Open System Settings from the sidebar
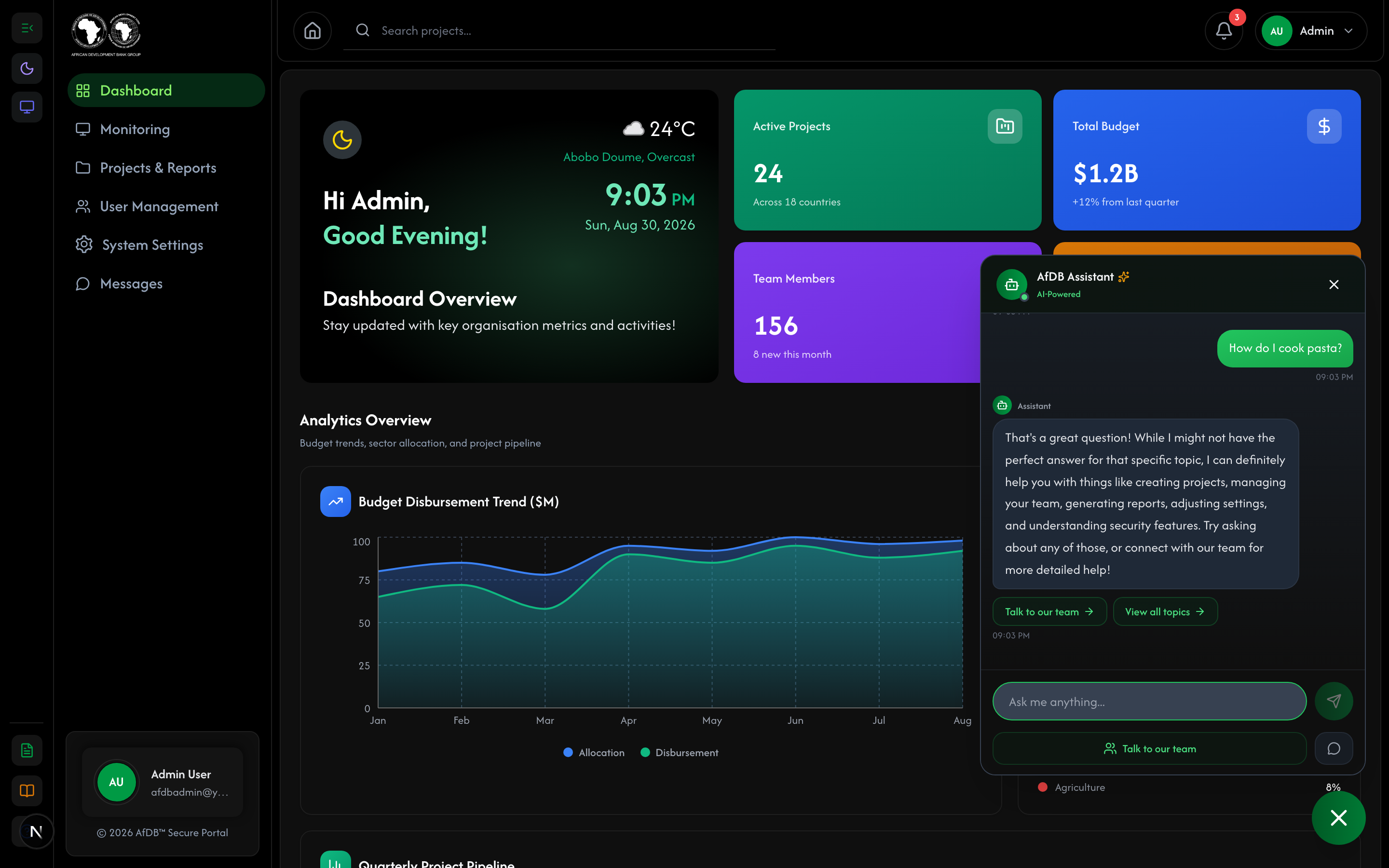The height and width of the screenshot is (868, 1389). (166, 244)
